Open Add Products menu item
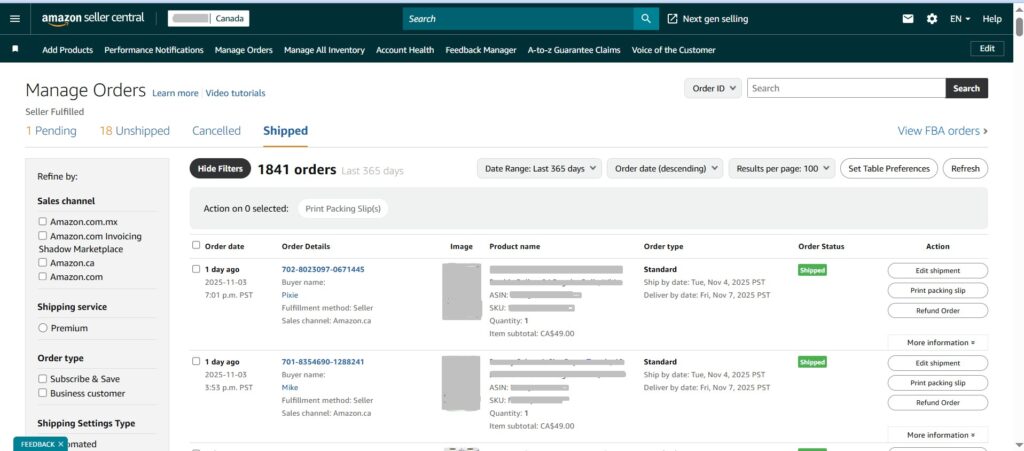Viewport: 1024px width, 451px height. [67, 50]
